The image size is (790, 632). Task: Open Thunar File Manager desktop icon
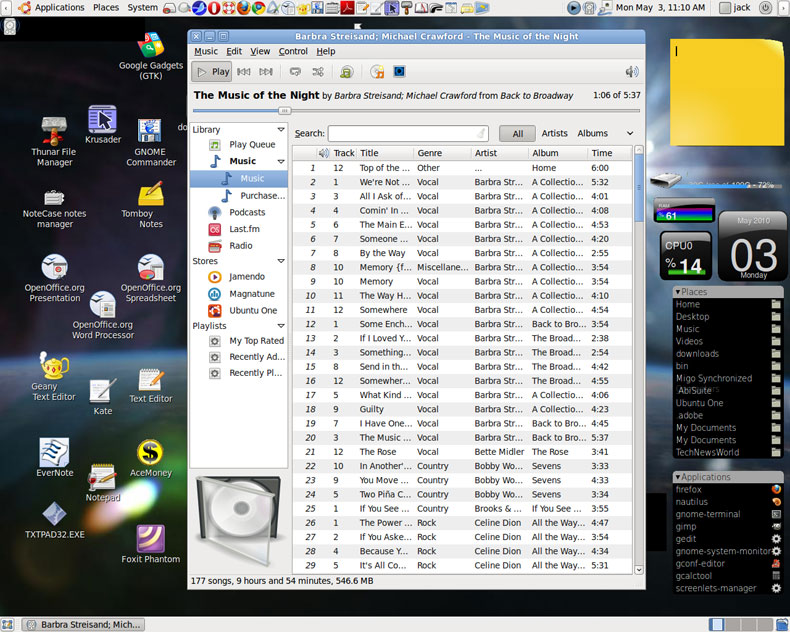tap(54, 142)
